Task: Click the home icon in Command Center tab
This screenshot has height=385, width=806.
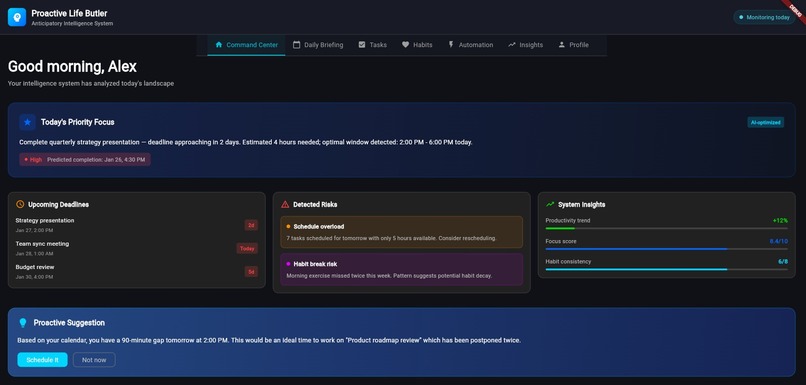Action: pos(218,45)
